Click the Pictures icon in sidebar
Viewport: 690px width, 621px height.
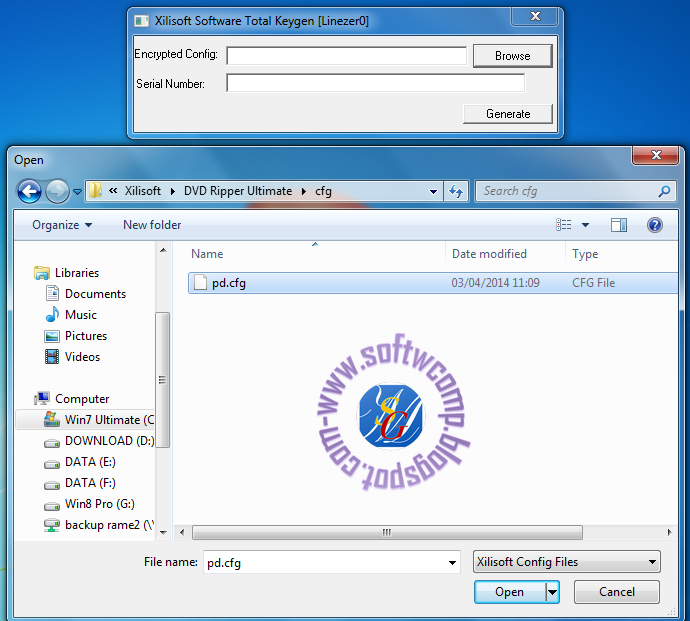point(52,336)
